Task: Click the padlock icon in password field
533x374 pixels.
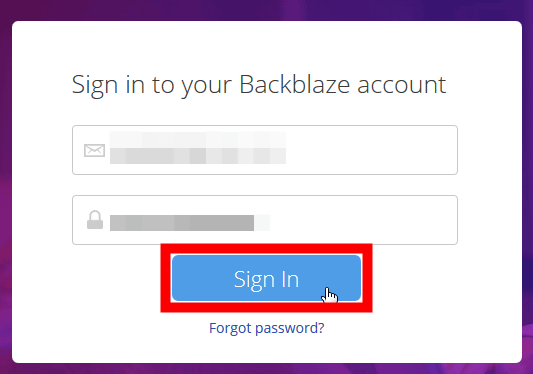Action: [x=95, y=220]
